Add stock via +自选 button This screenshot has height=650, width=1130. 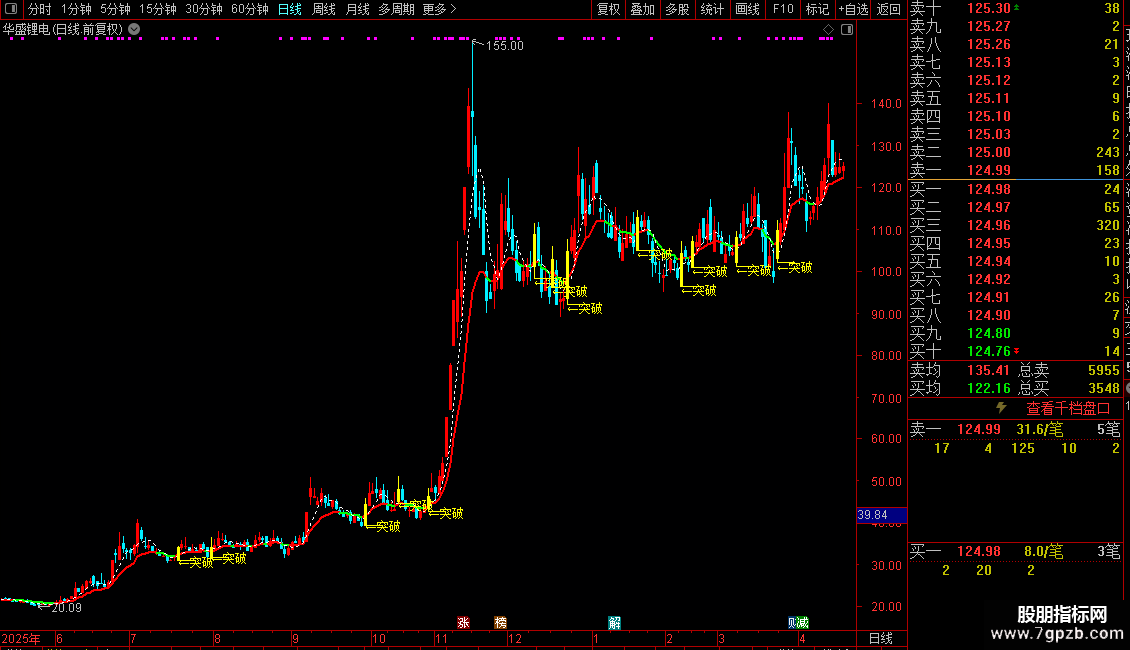[854, 9]
